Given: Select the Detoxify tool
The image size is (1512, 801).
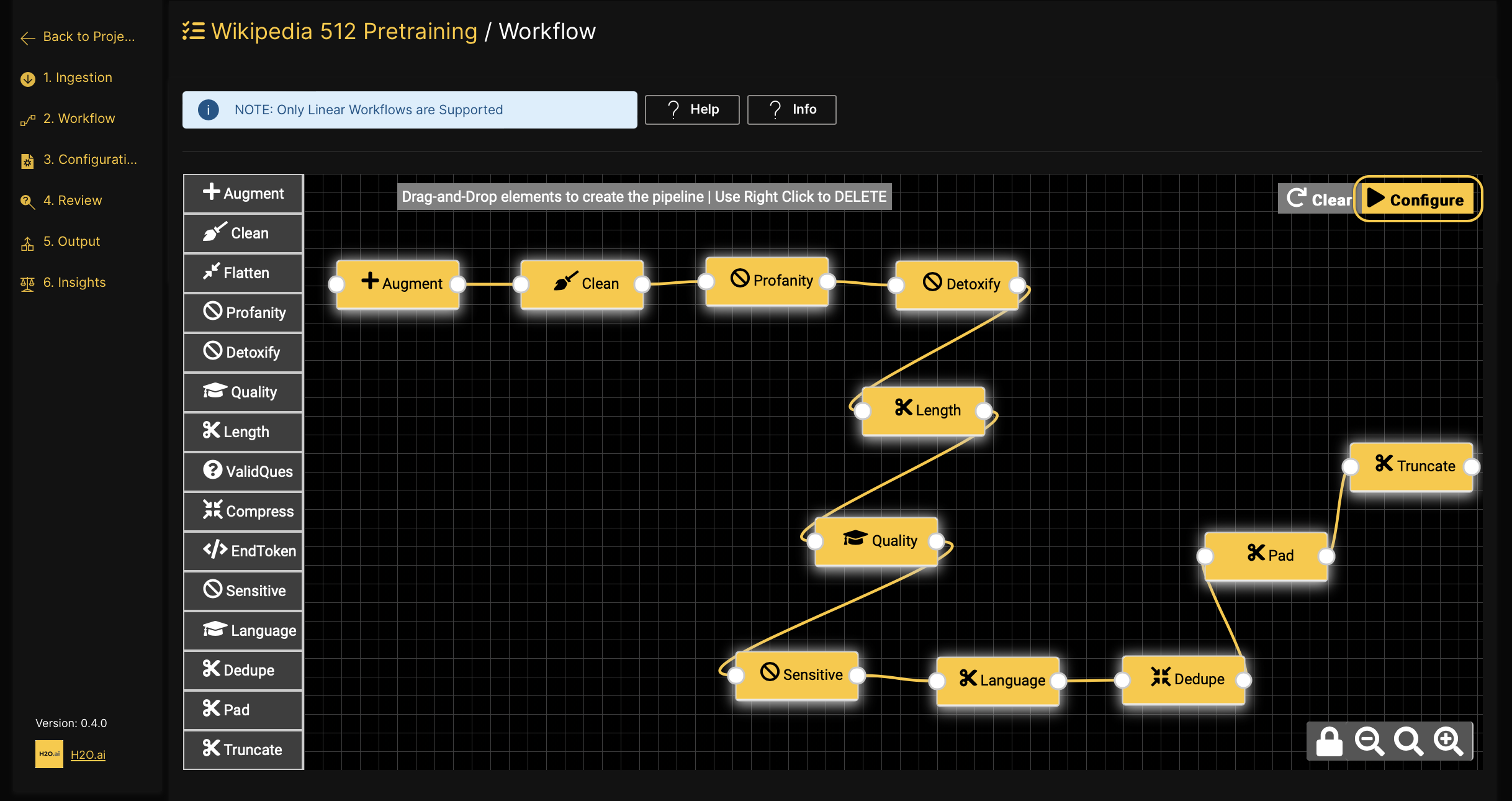Looking at the screenshot, I should point(243,352).
